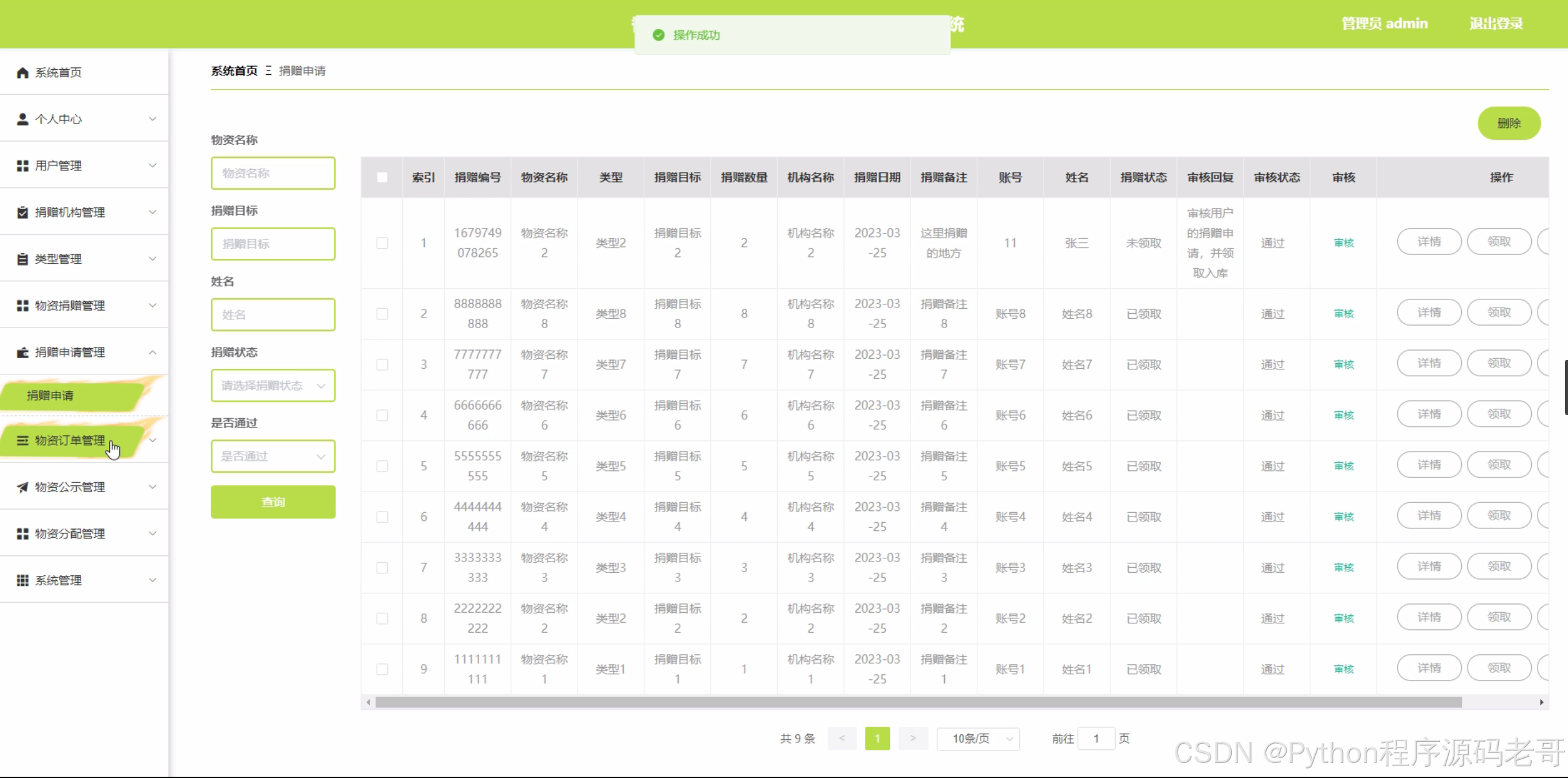Screen dimensions: 1568x778
Task: Open the 是否通过 dropdown
Action: [273, 456]
